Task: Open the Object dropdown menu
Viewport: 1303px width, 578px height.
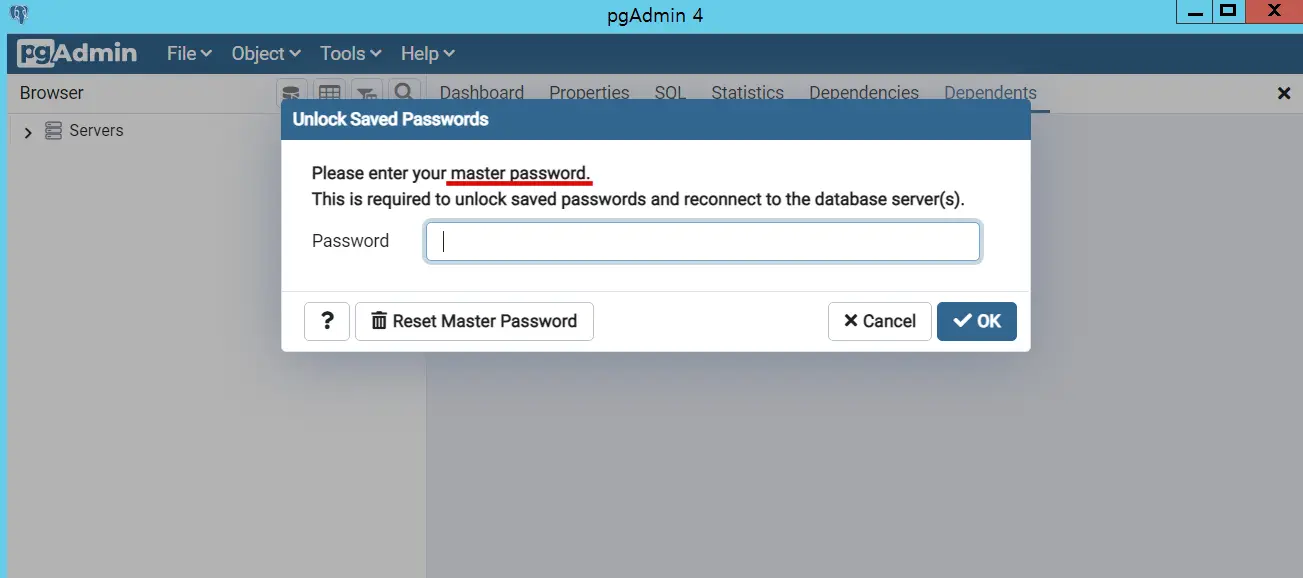Action: pos(264,53)
